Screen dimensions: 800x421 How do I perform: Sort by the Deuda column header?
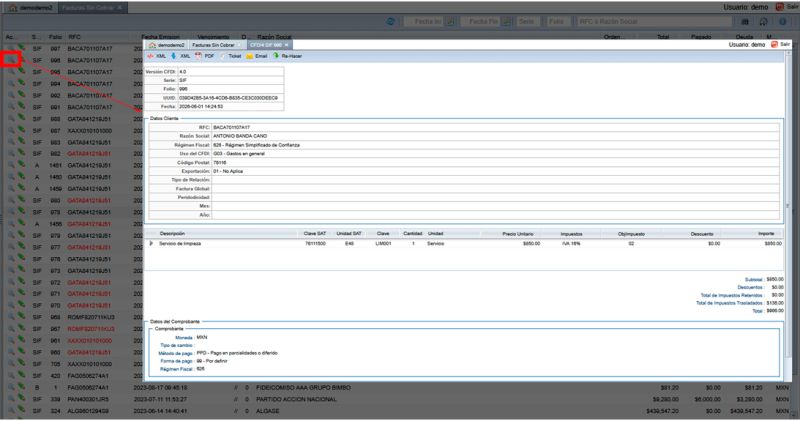[744, 37]
